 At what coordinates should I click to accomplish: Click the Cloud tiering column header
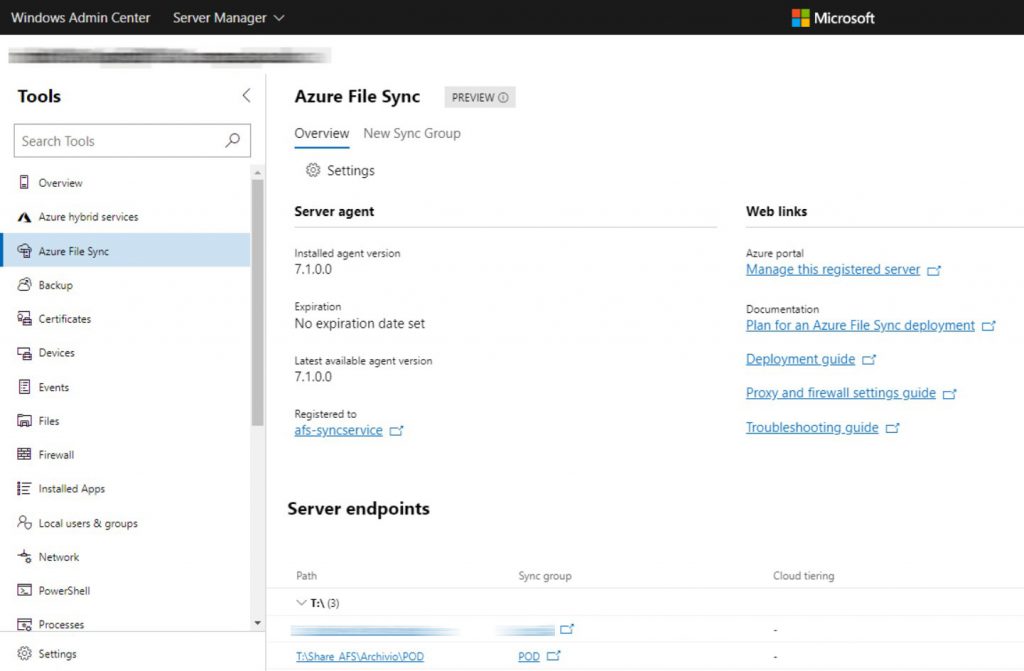(803, 576)
